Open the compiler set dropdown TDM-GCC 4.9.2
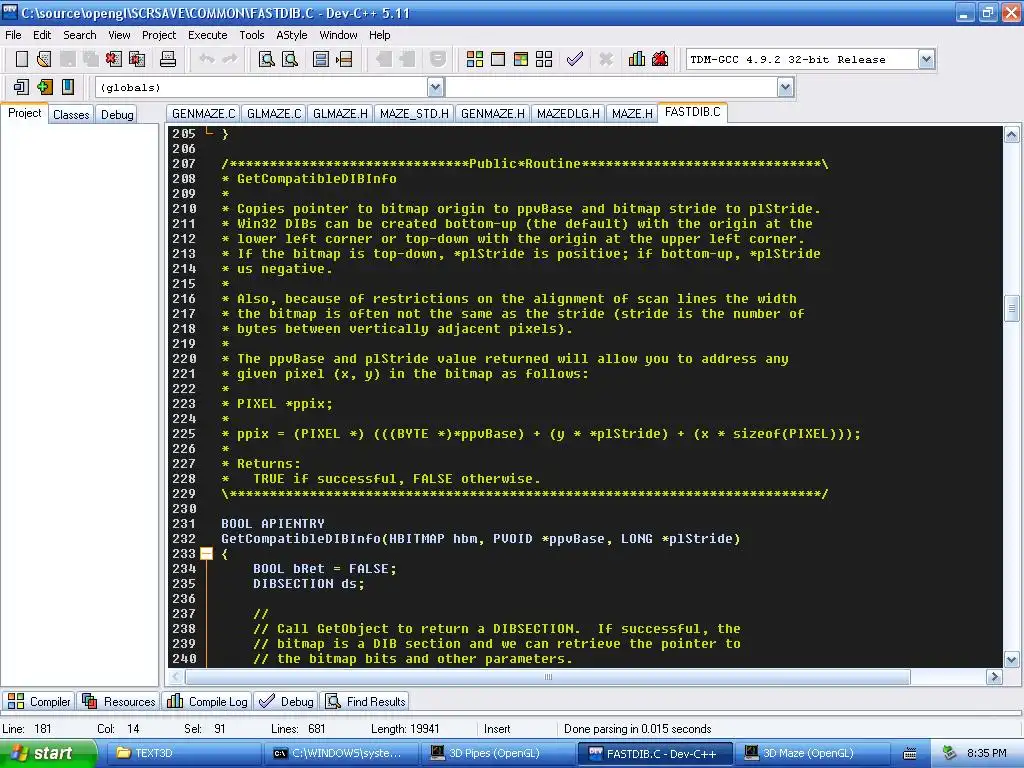The image size is (1024, 768). click(x=926, y=59)
